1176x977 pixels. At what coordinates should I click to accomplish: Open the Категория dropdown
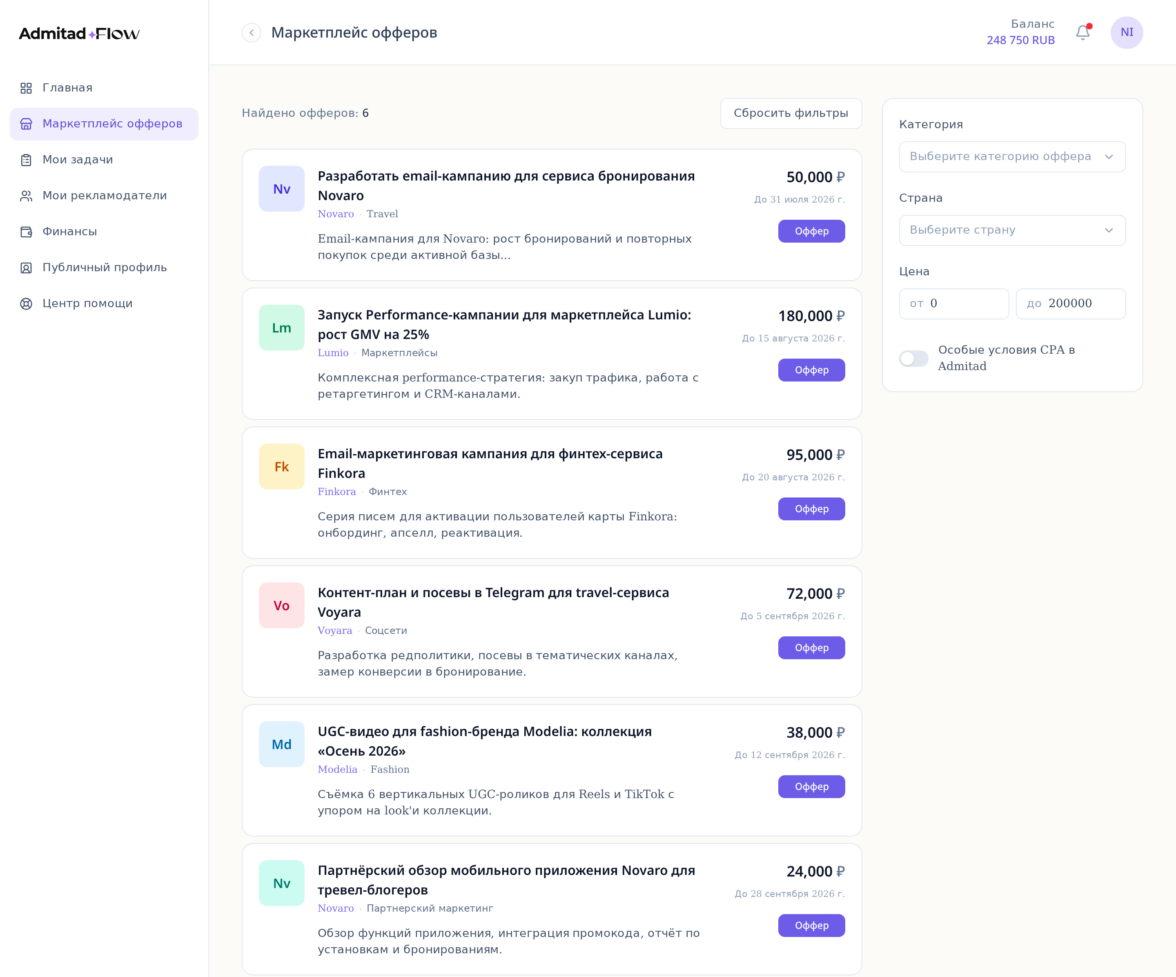tap(1012, 157)
